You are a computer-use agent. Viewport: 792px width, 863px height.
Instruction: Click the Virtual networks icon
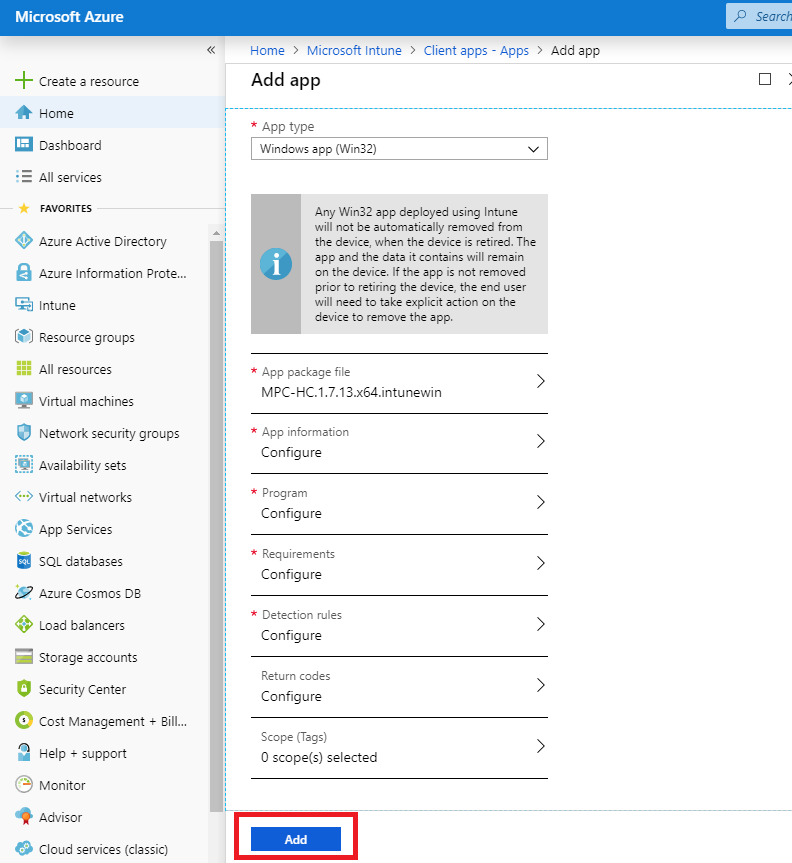[24, 496]
